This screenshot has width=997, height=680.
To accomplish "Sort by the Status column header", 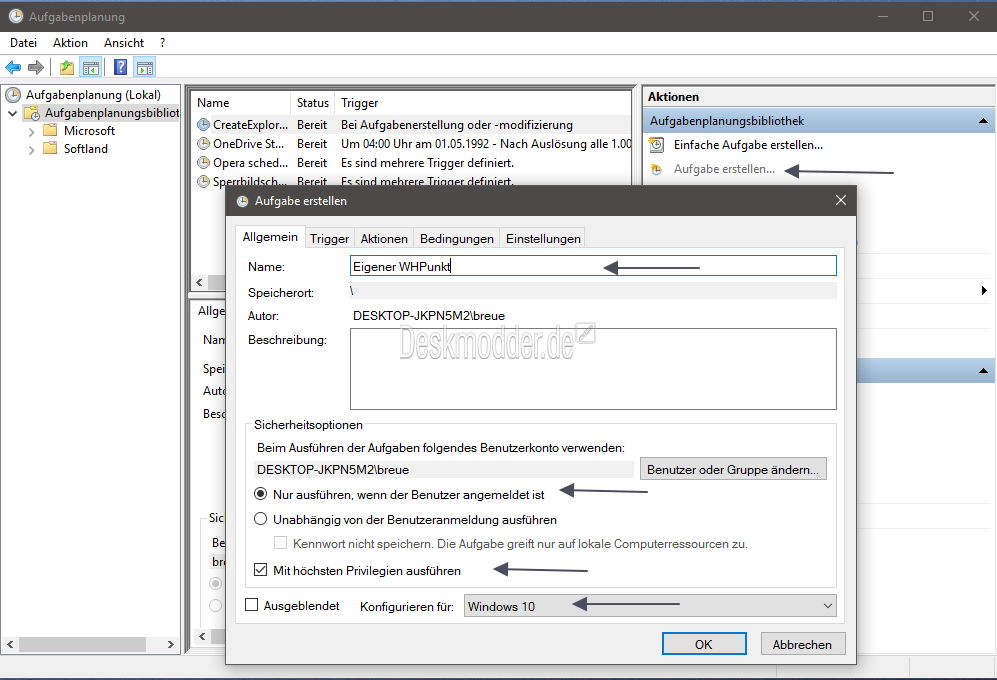I will pyautogui.click(x=313, y=102).
